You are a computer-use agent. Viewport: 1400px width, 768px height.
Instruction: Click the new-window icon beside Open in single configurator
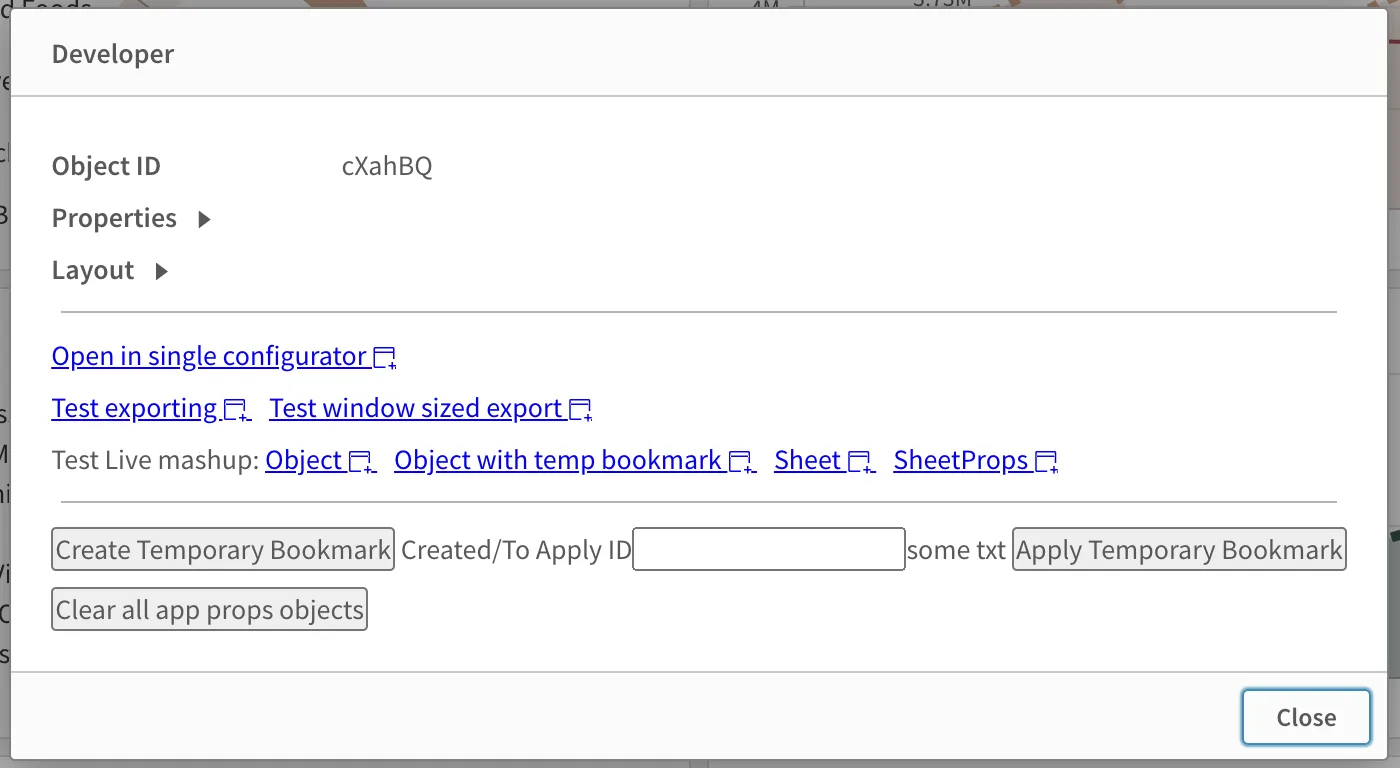click(x=385, y=358)
